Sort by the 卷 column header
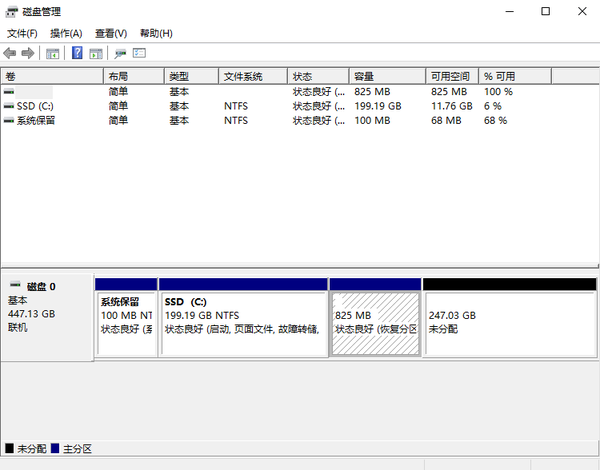 click(52, 76)
